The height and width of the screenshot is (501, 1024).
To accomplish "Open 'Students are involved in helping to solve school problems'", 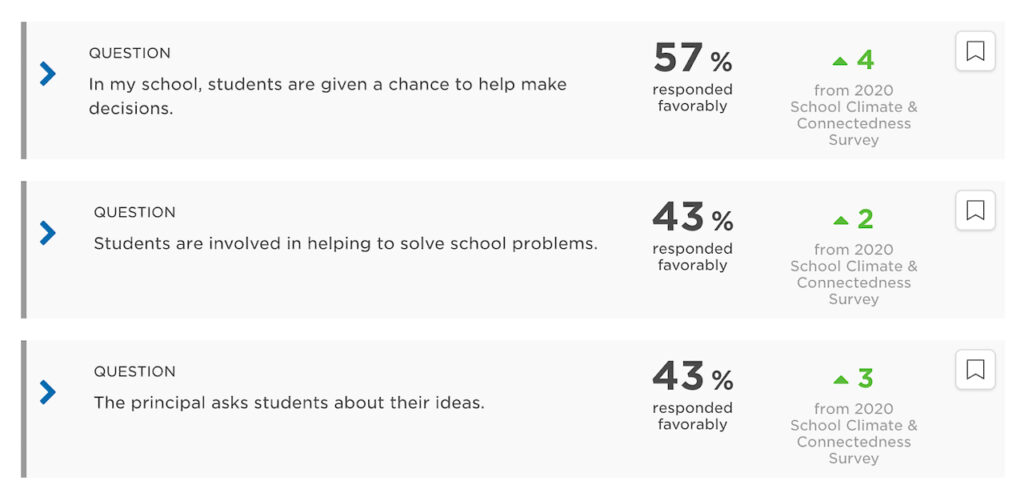I will coord(345,244).
